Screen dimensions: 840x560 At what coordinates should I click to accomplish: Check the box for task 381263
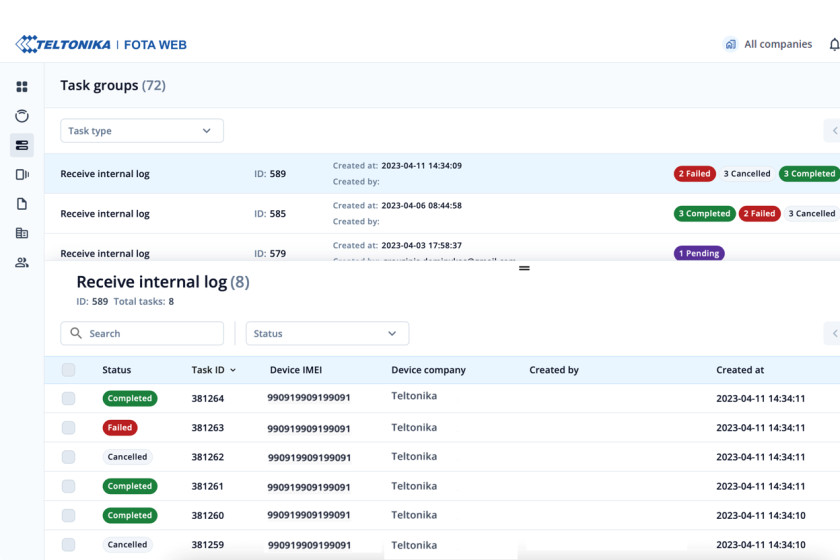(69, 428)
